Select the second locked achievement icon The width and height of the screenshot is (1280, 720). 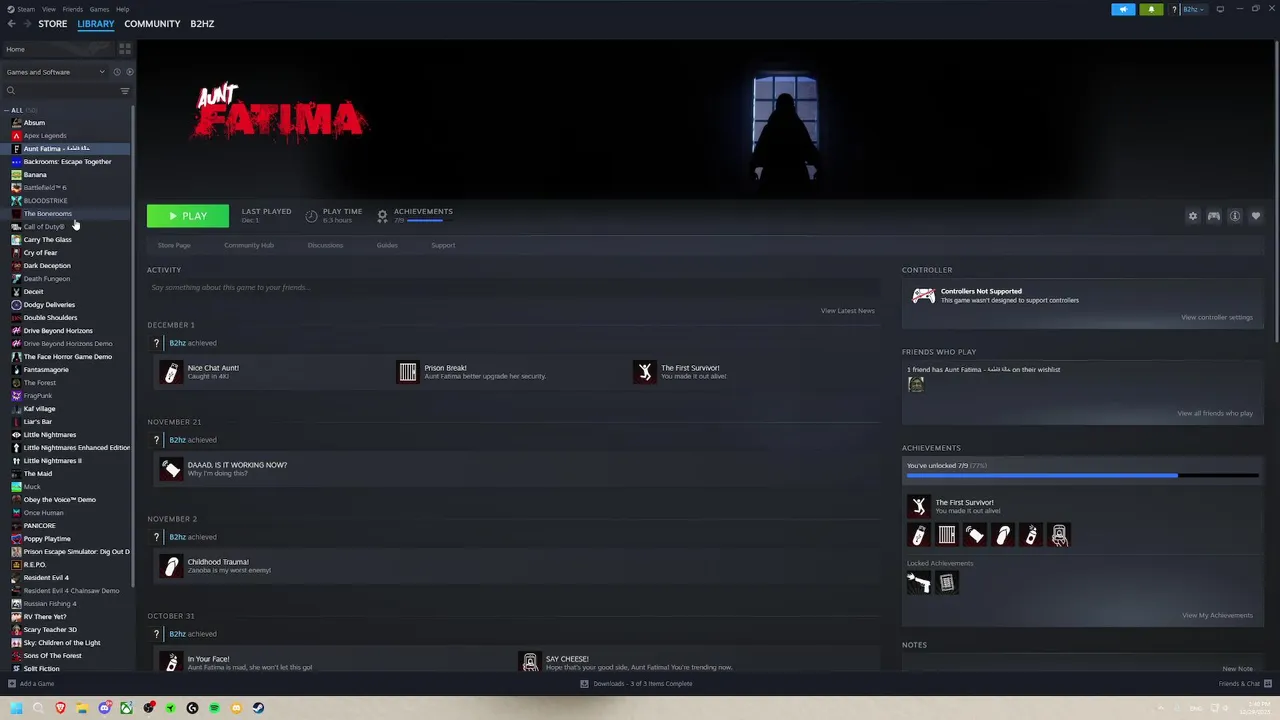(x=946, y=582)
